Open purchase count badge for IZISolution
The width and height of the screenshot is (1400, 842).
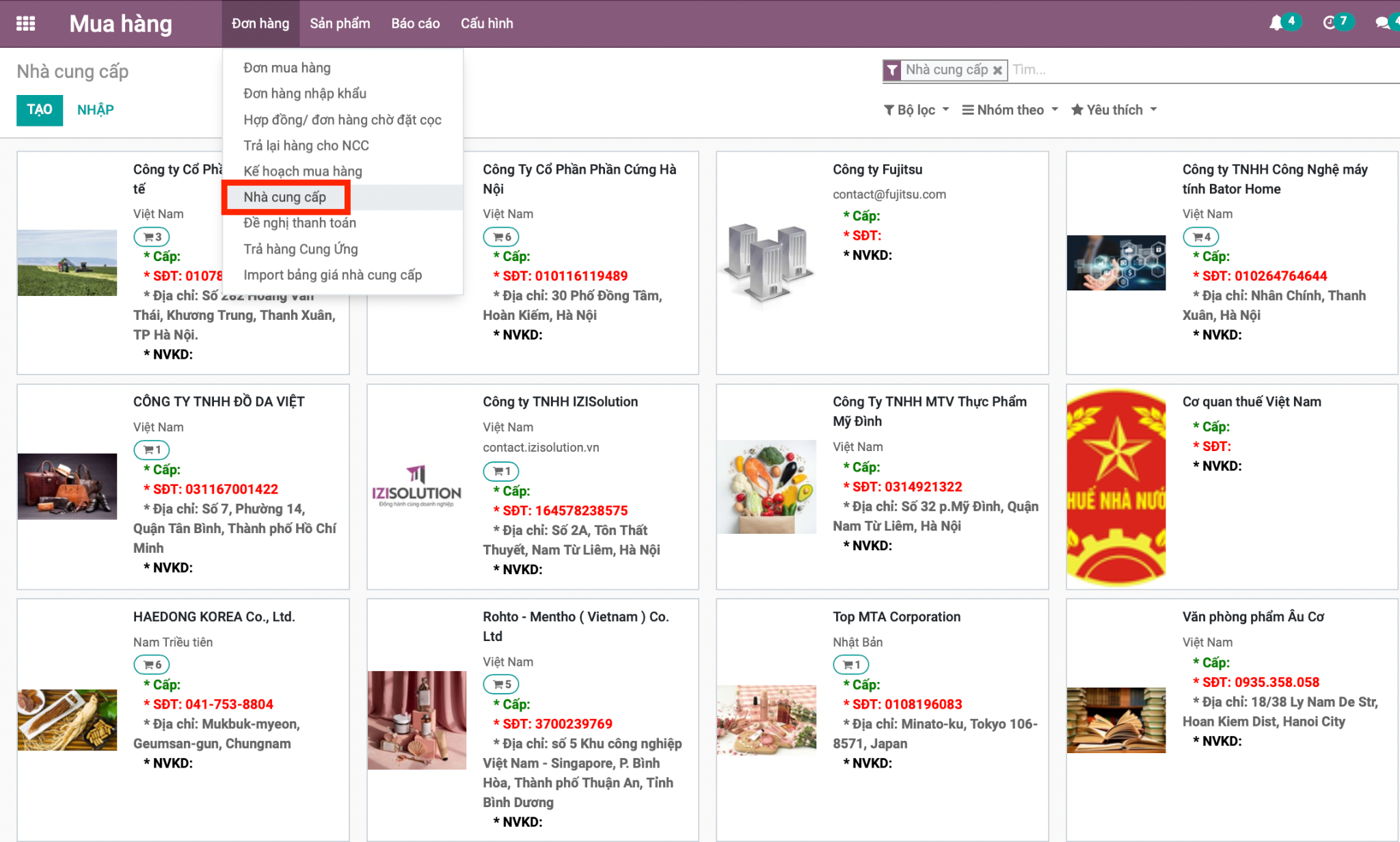501,471
